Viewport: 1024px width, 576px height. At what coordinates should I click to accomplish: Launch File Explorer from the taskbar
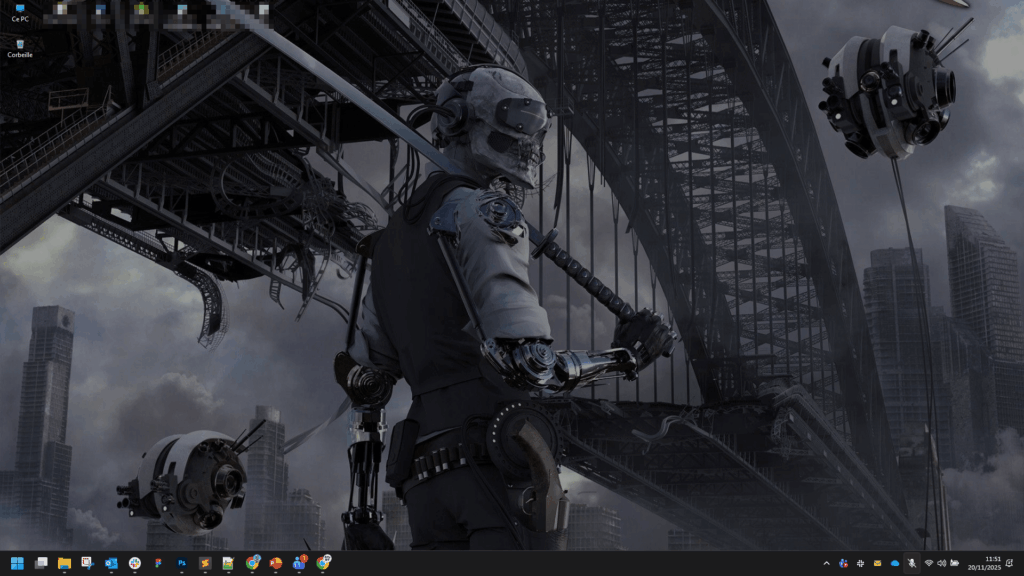click(x=63, y=563)
